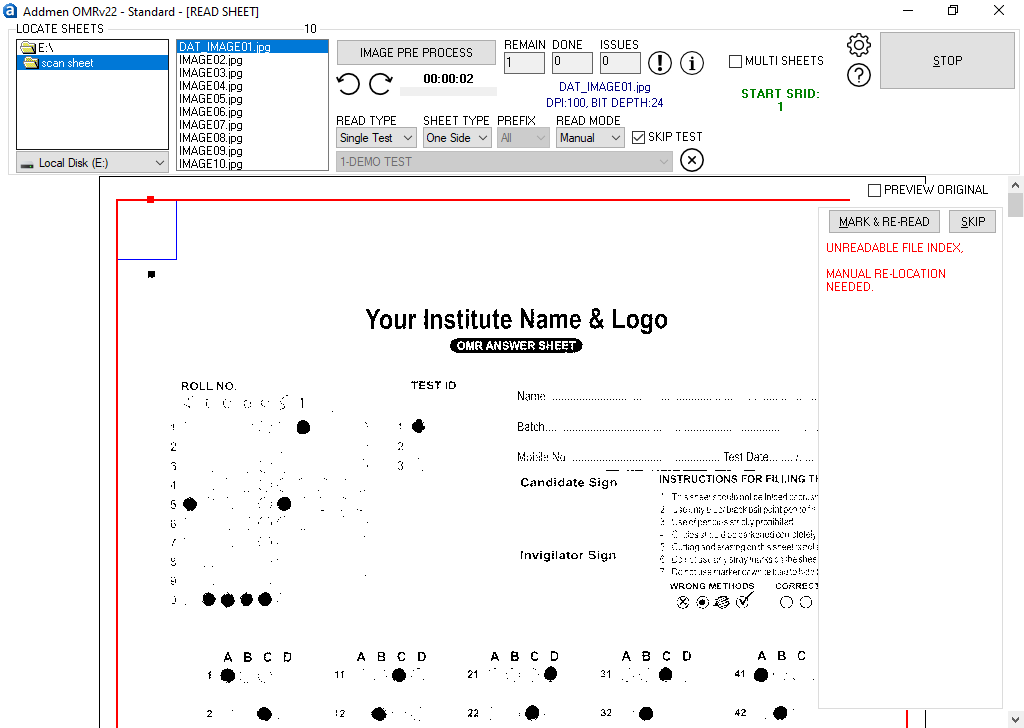This screenshot has height=728, width=1024.
Task: Open the SHEET TYPE dropdown
Action: coord(457,138)
